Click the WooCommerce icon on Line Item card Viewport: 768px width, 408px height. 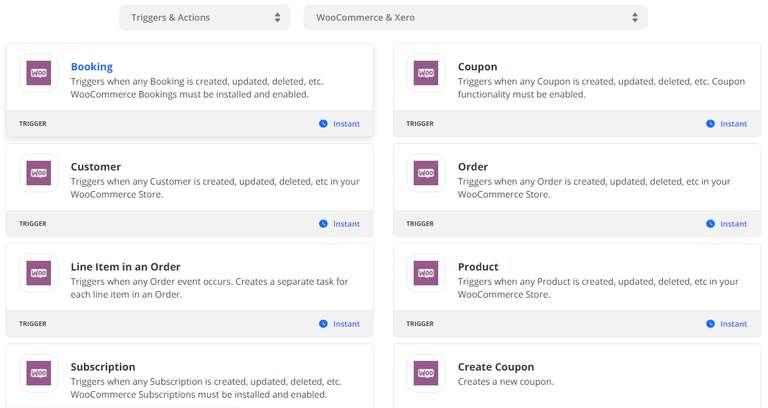[39, 273]
